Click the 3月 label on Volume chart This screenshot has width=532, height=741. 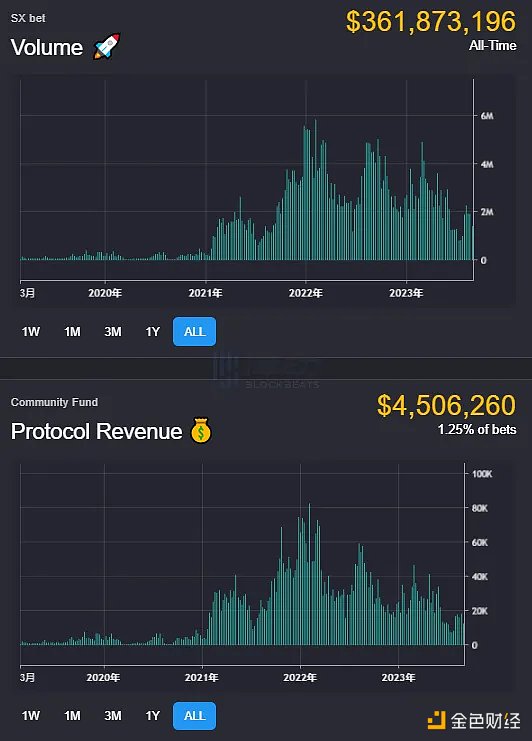point(27,293)
